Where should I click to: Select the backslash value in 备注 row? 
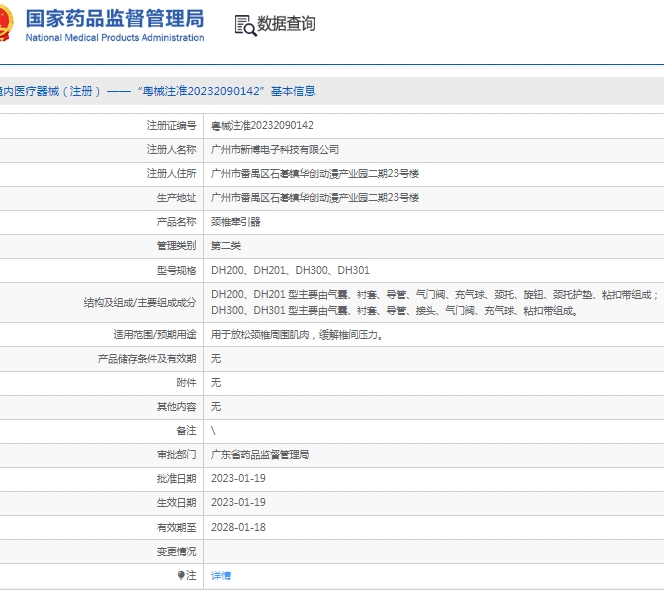tap(213, 431)
